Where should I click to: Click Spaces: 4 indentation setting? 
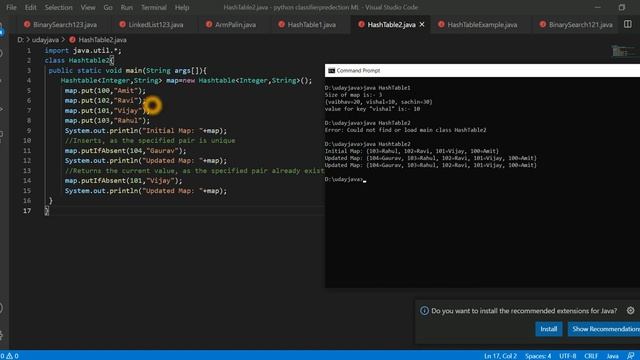click(538, 356)
